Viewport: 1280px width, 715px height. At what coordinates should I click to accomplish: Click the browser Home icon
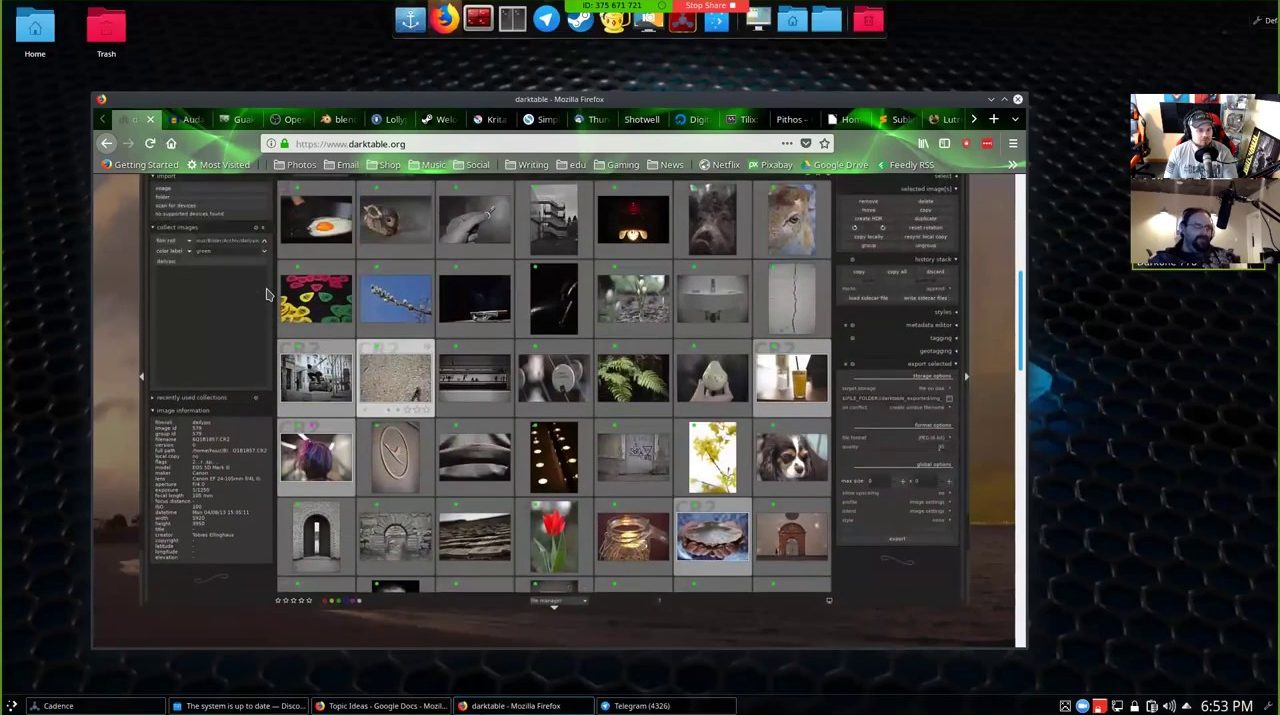click(x=171, y=144)
